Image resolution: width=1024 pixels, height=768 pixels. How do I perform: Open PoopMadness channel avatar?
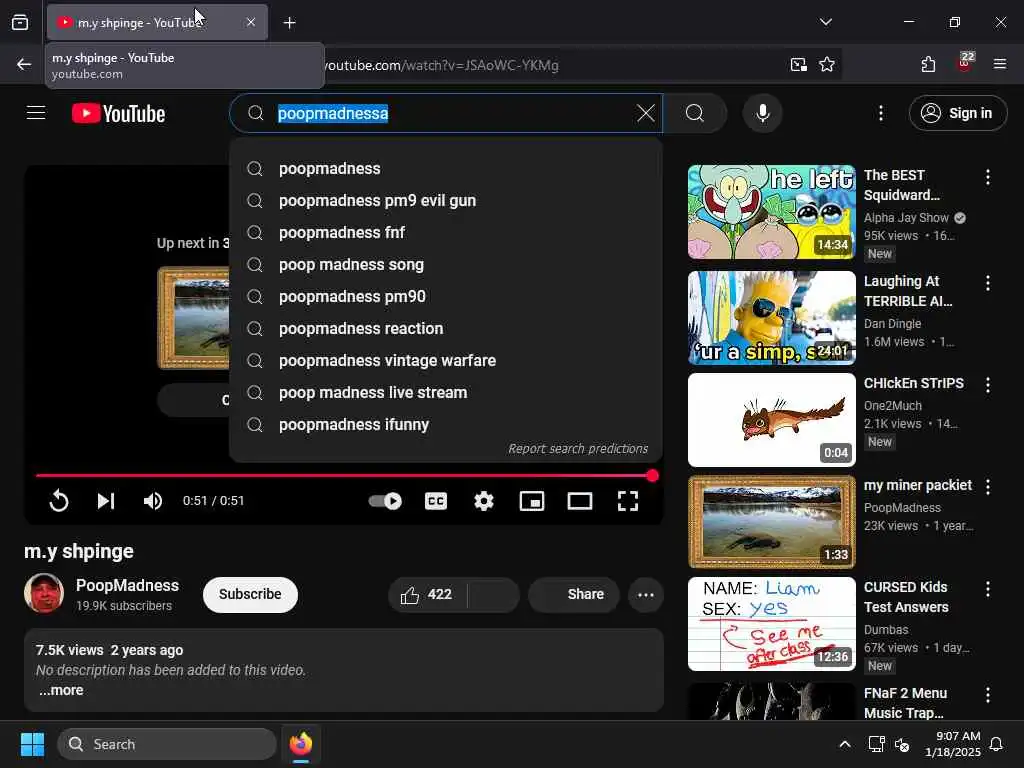pos(44,594)
